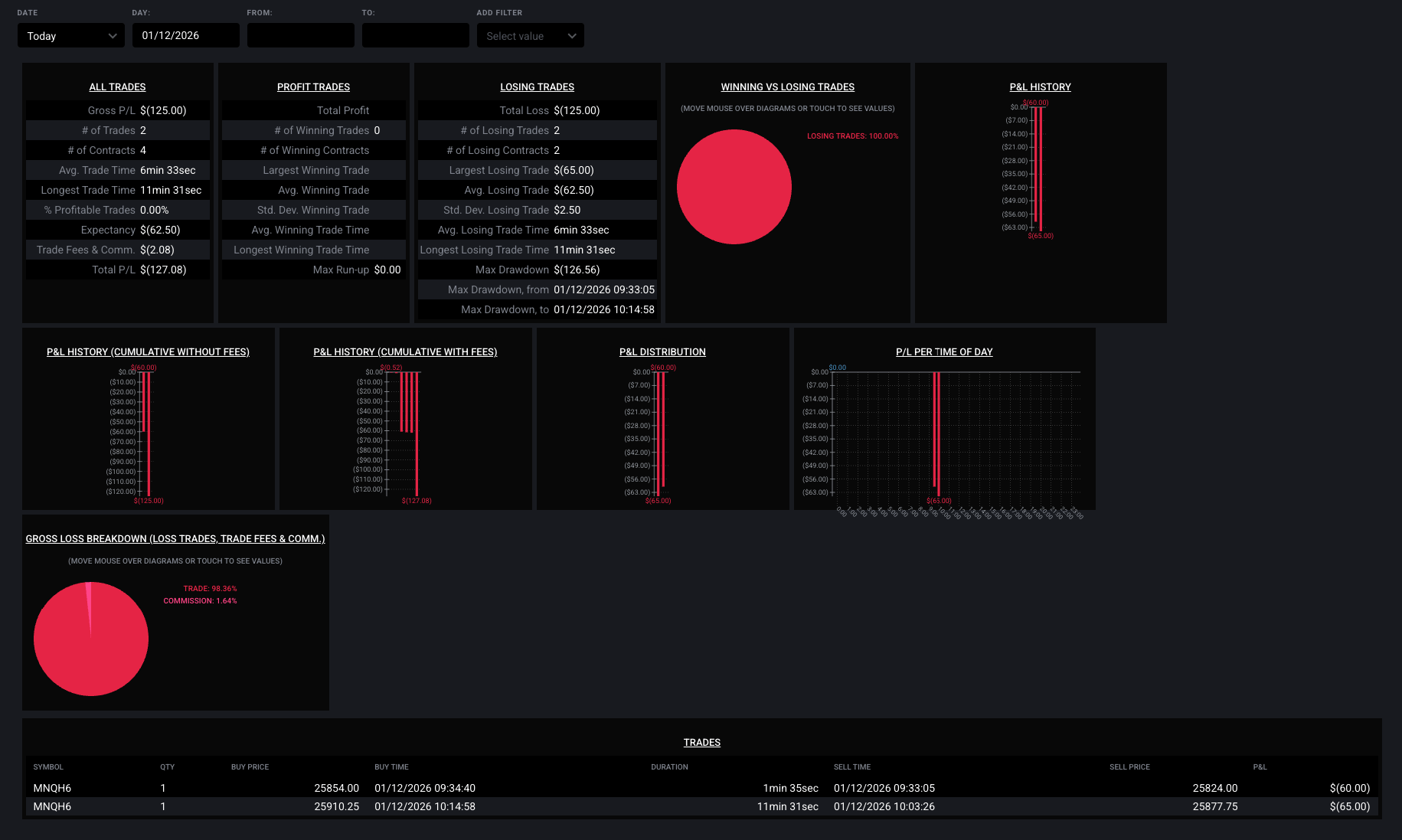Click P&L HISTORY (CUMULATIVE WITH FEES) heading

(405, 351)
